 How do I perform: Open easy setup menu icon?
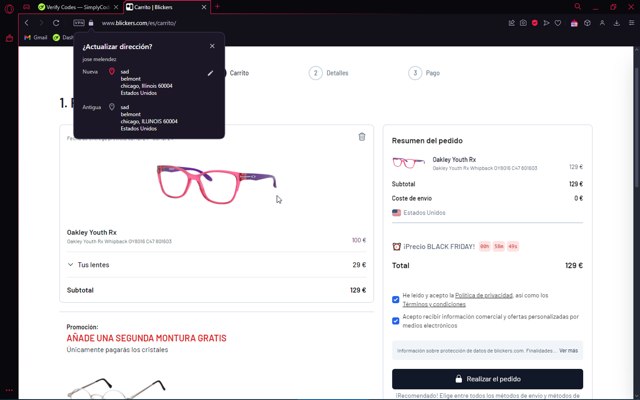pos(631,23)
